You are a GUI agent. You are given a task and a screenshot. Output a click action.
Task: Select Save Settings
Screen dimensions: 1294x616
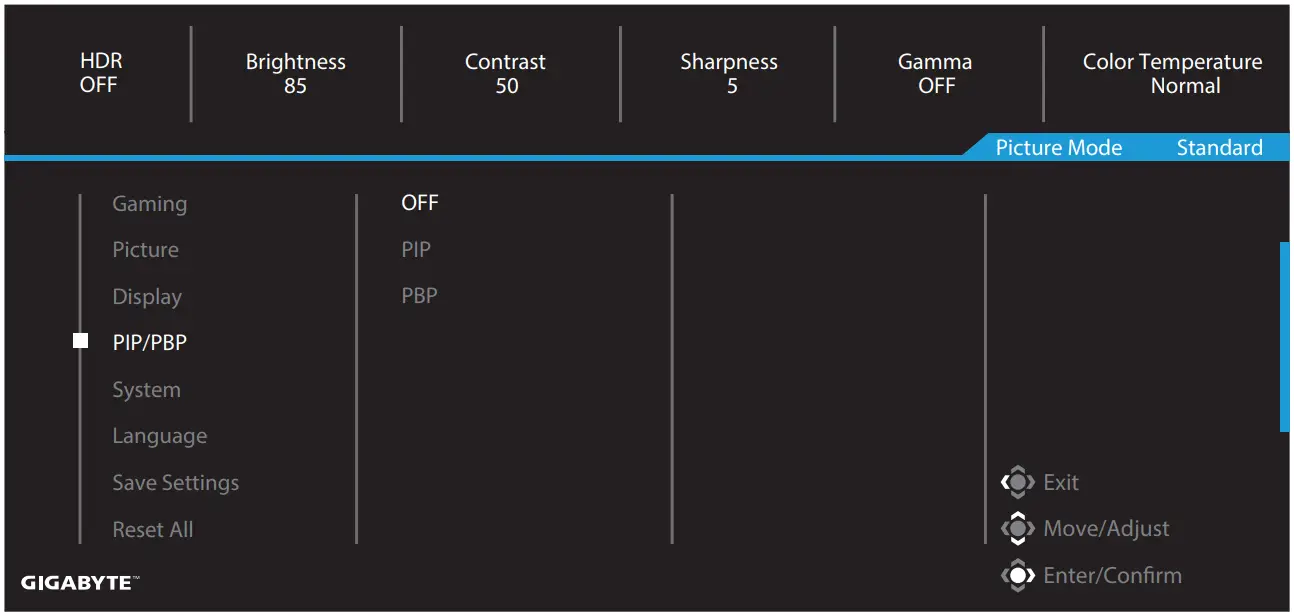coord(175,482)
